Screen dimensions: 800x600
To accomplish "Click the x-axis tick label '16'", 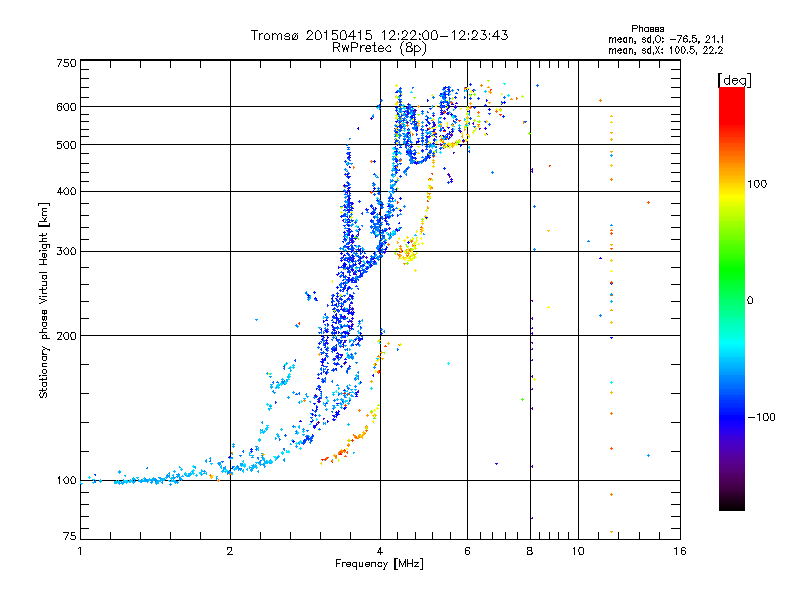I will [x=680, y=551].
